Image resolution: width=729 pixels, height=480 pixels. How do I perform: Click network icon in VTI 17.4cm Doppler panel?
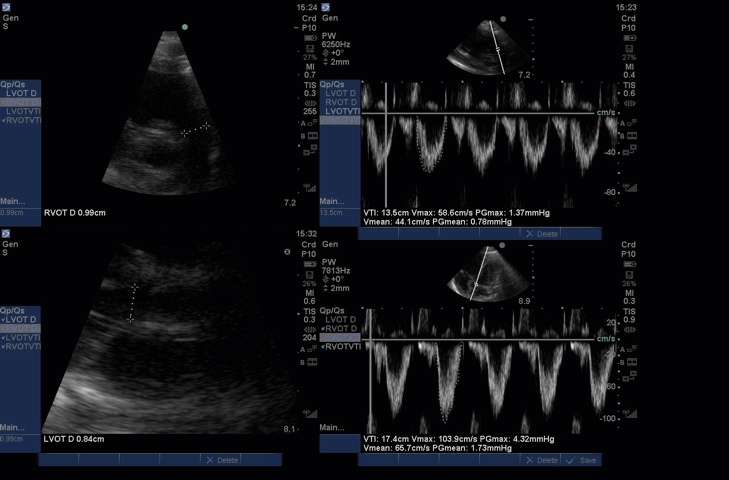632,375
